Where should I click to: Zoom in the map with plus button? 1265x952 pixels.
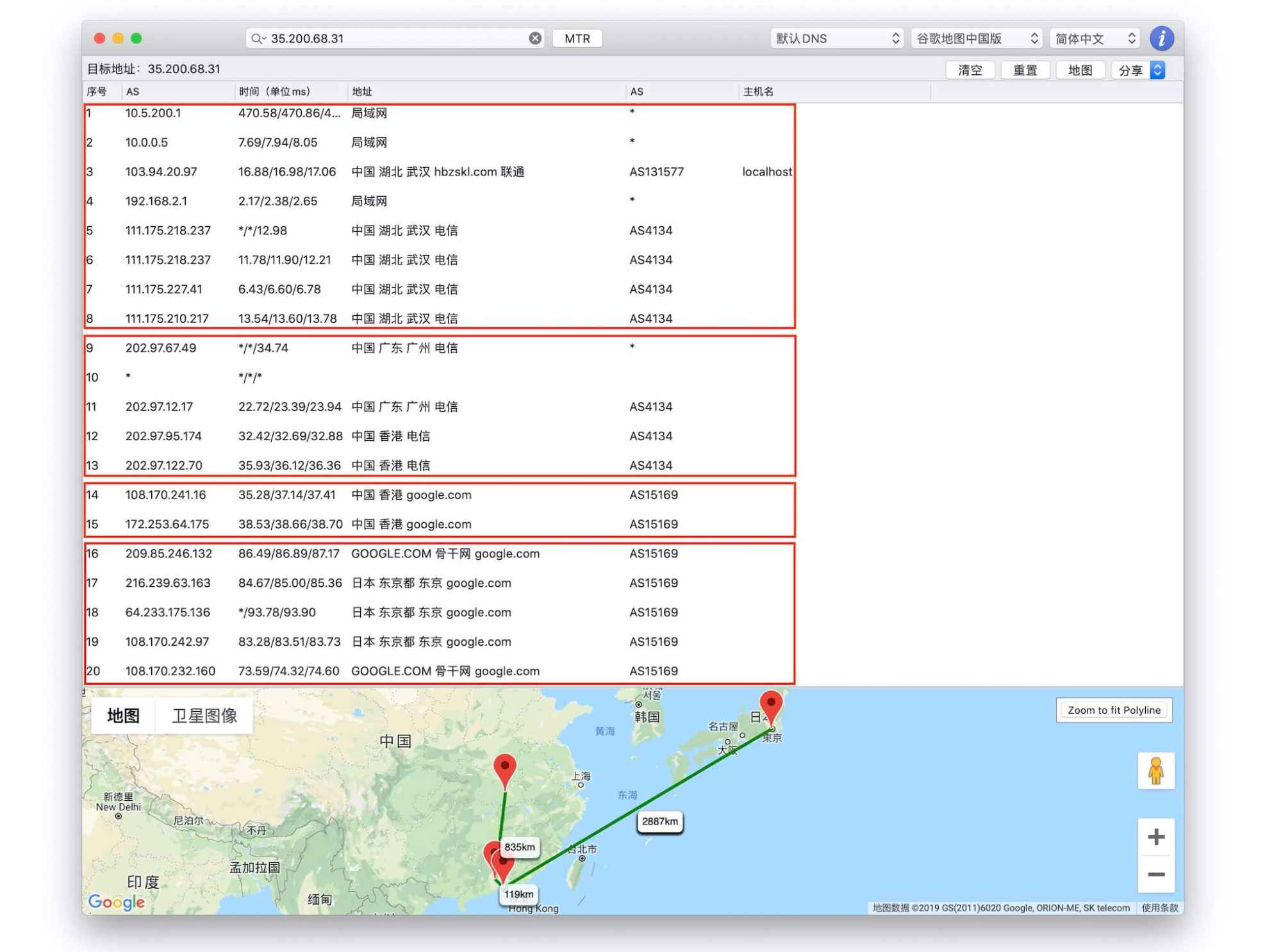[1155, 837]
